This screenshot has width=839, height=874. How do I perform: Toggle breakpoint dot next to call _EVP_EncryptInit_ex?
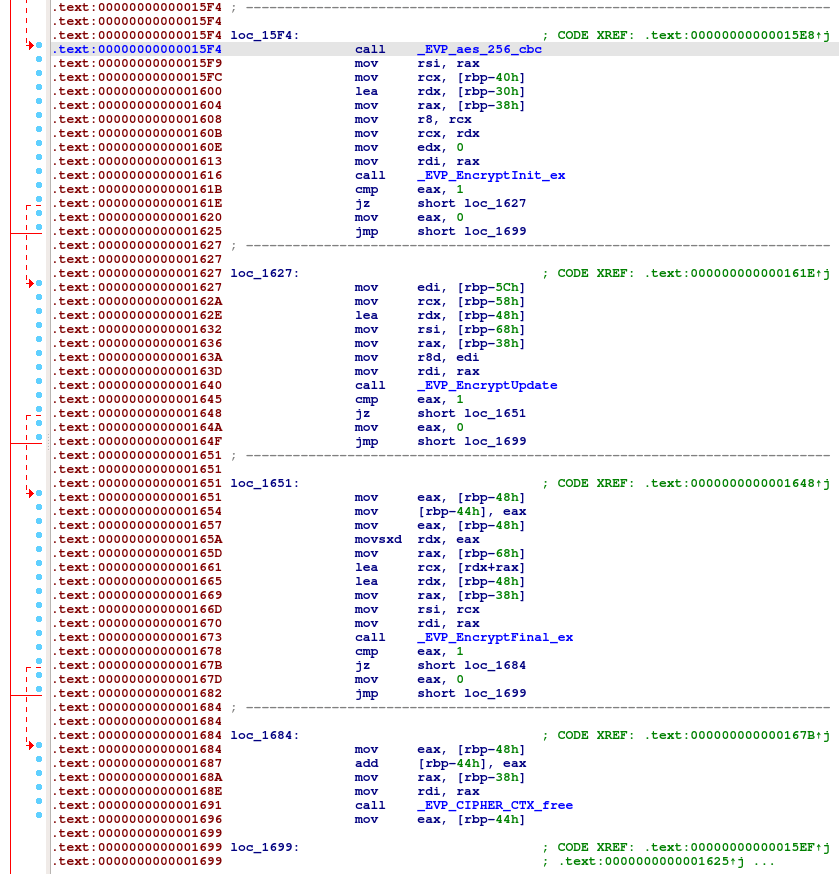click(x=38, y=175)
